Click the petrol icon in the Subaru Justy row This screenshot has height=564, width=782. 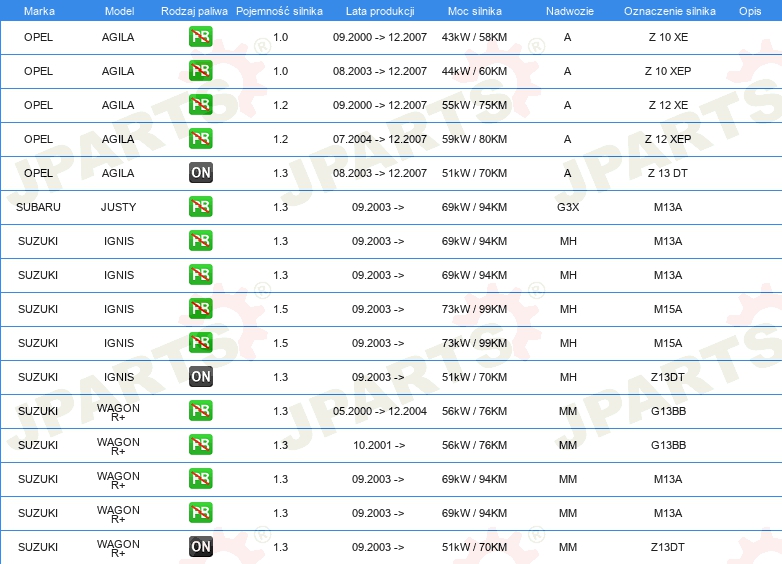[200, 207]
